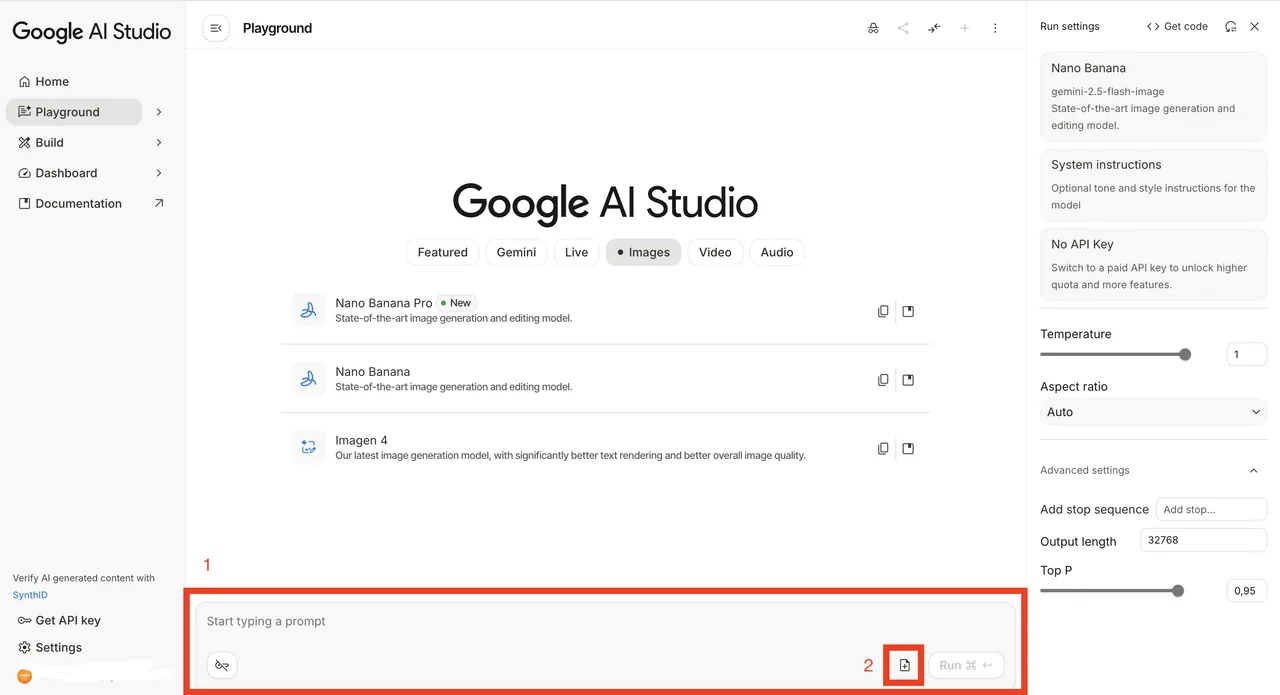Copy icon in the Nano Banana Pro row
The image size is (1280, 695).
883,311
